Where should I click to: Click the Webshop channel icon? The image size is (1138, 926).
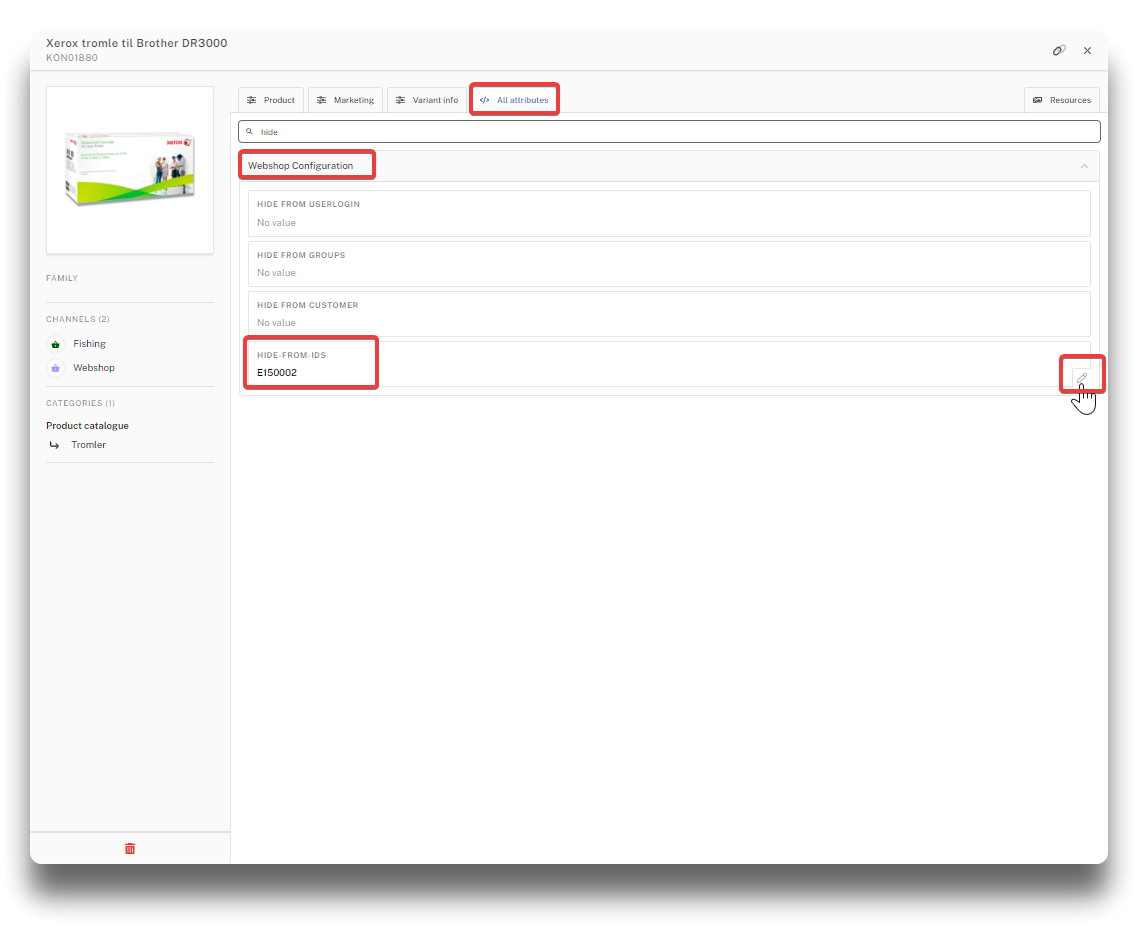click(x=55, y=368)
